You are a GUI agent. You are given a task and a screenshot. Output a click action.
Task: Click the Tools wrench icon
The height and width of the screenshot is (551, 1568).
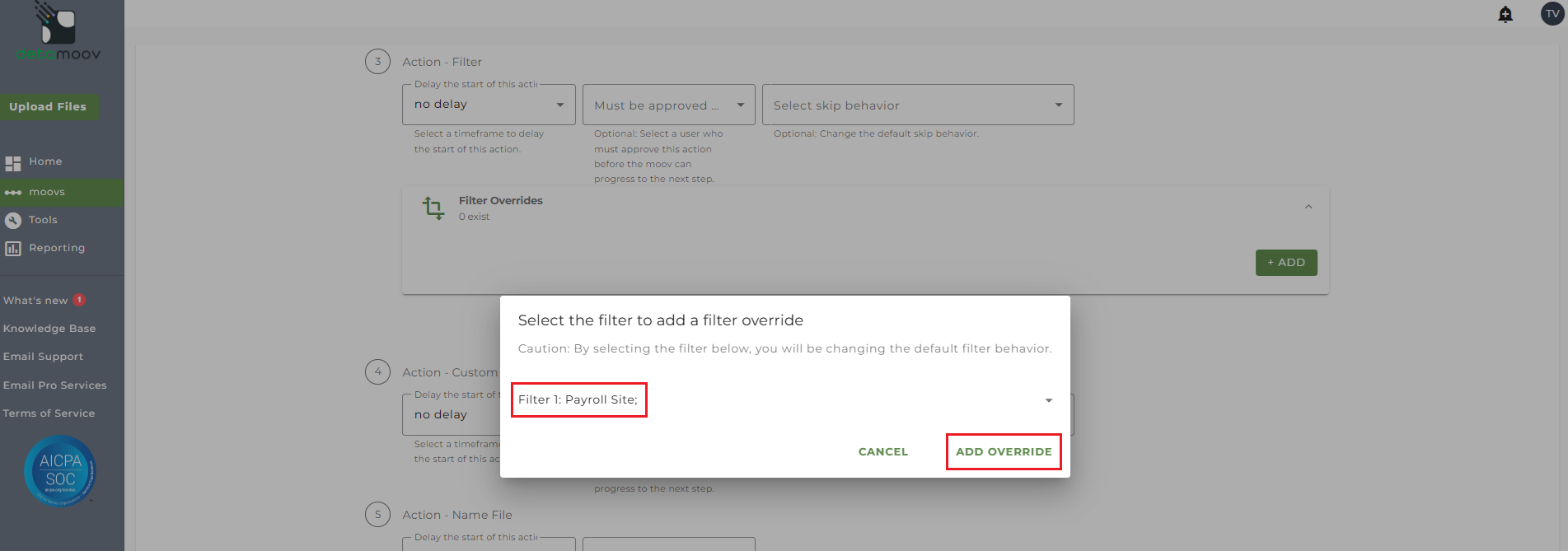(x=13, y=221)
